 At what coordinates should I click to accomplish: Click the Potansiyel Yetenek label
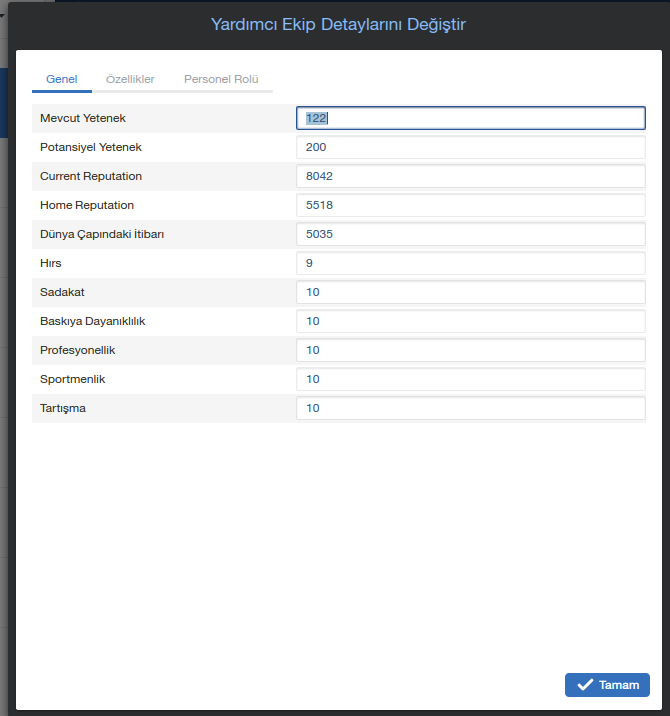(x=91, y=147)
